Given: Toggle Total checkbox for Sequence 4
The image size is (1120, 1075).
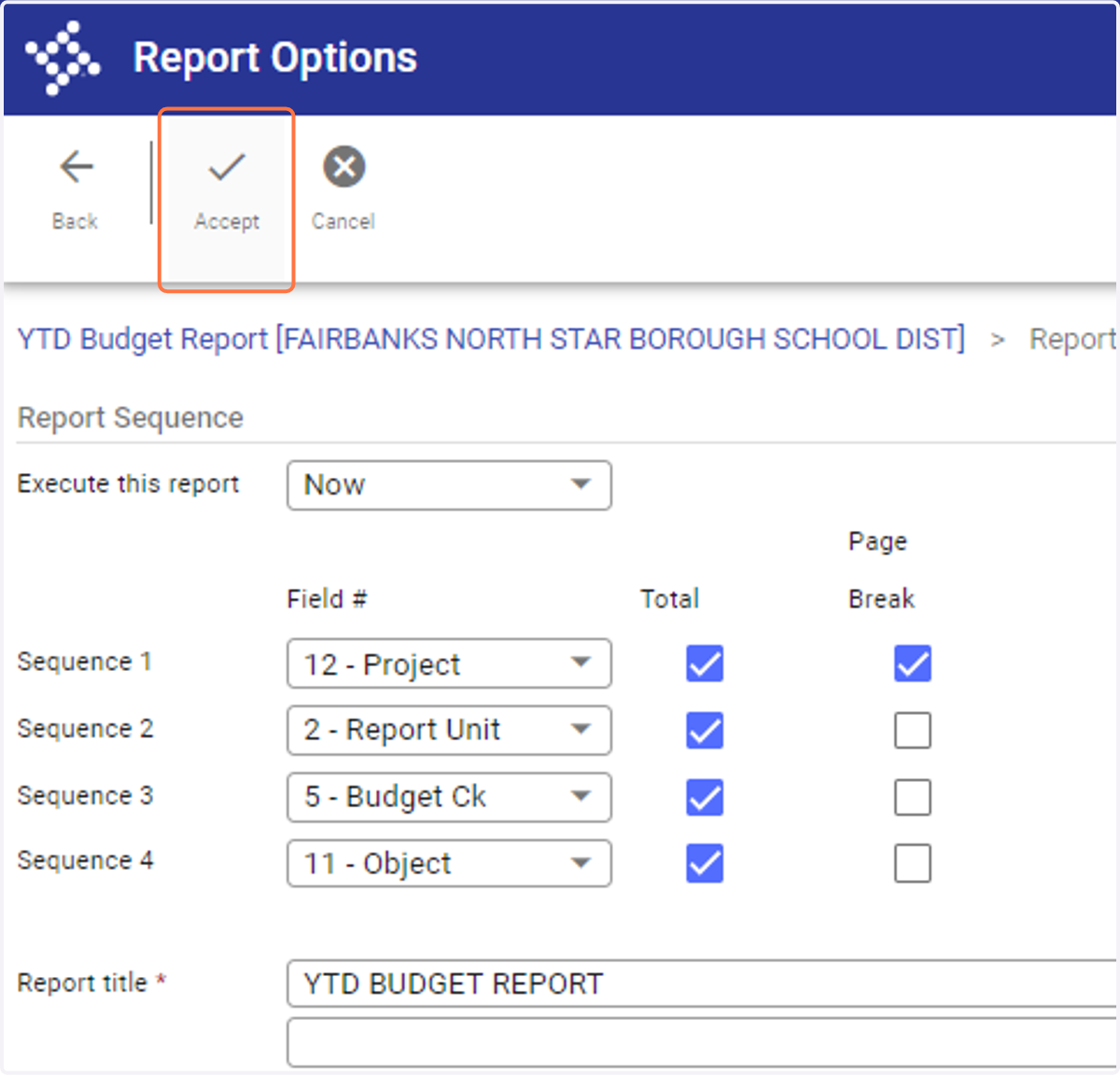Looking at the screenshot, I should pos(705,864).
